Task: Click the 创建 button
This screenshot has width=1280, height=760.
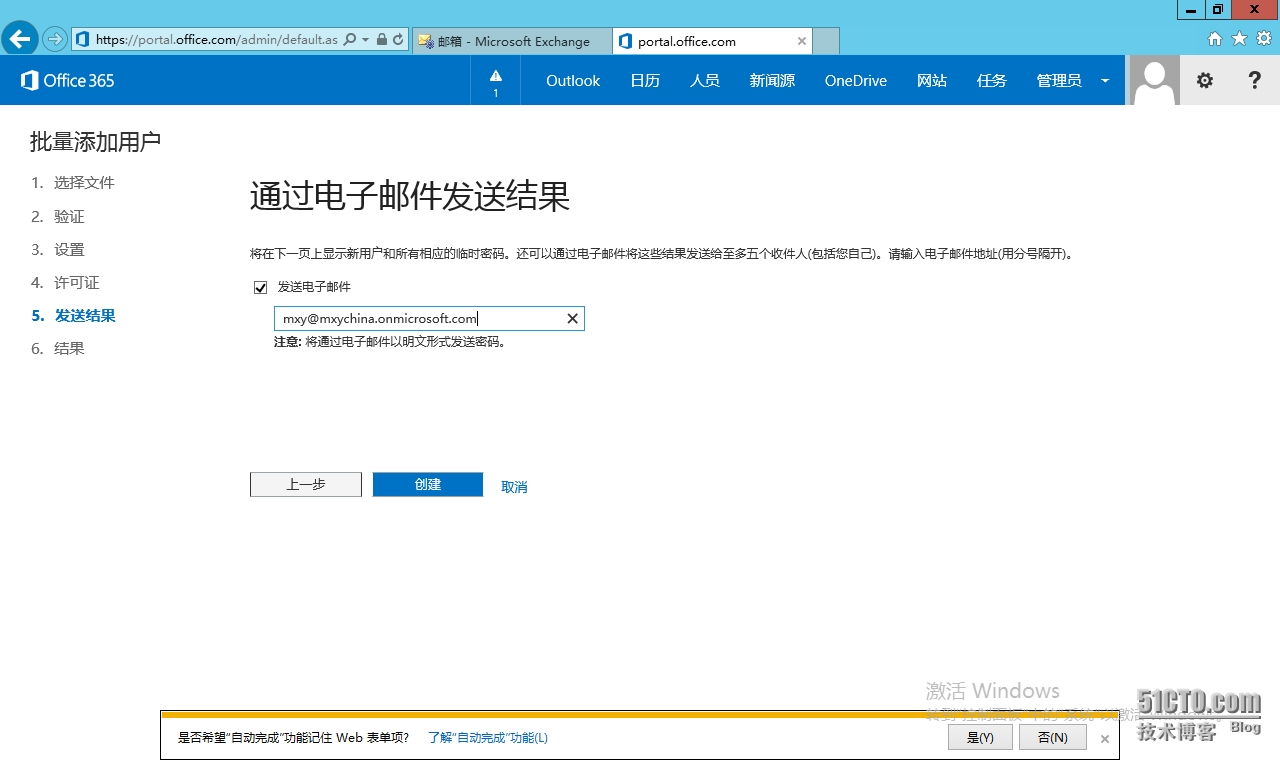Action: click(427, 484)
